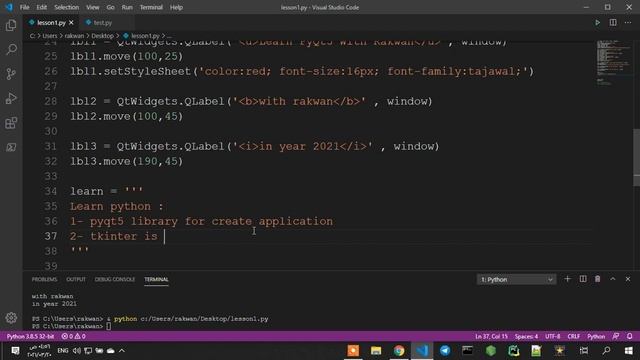
Task: Click the ENG language indicator in system tray
Action: [x=62, y=351]
